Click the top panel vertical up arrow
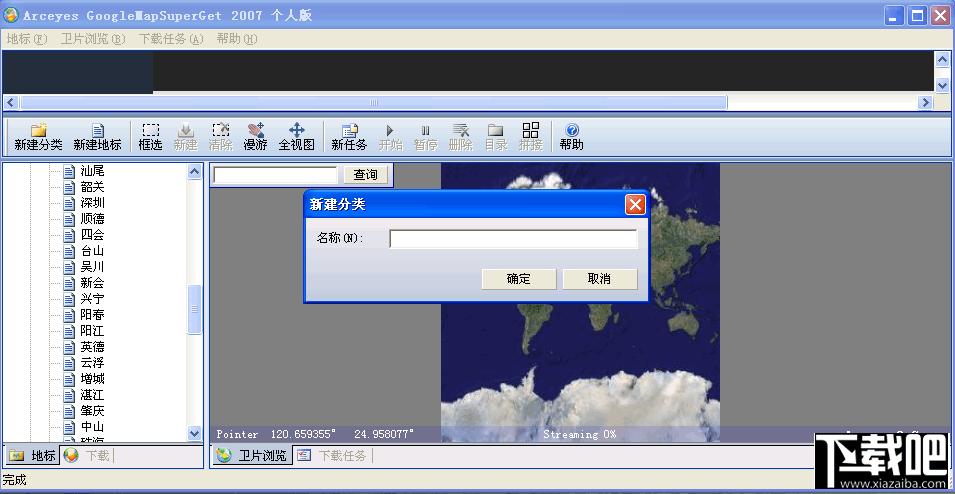 (x=942, y=59)
